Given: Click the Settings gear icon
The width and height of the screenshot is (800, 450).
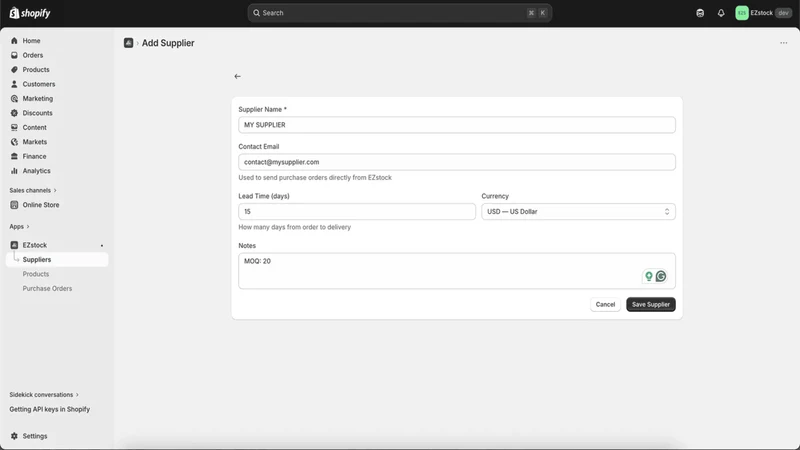Looking at the screenshot, I should [x=14, y=436].
